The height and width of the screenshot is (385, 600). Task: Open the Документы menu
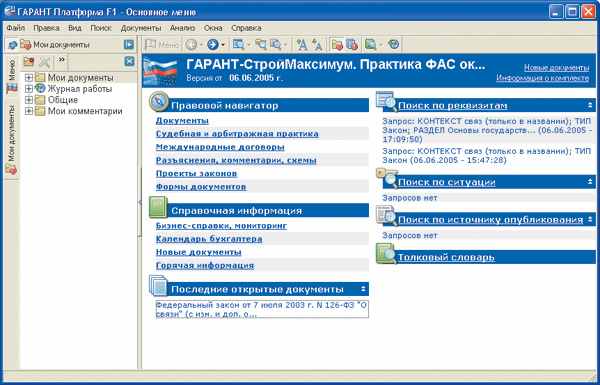[x=141, y=28]
